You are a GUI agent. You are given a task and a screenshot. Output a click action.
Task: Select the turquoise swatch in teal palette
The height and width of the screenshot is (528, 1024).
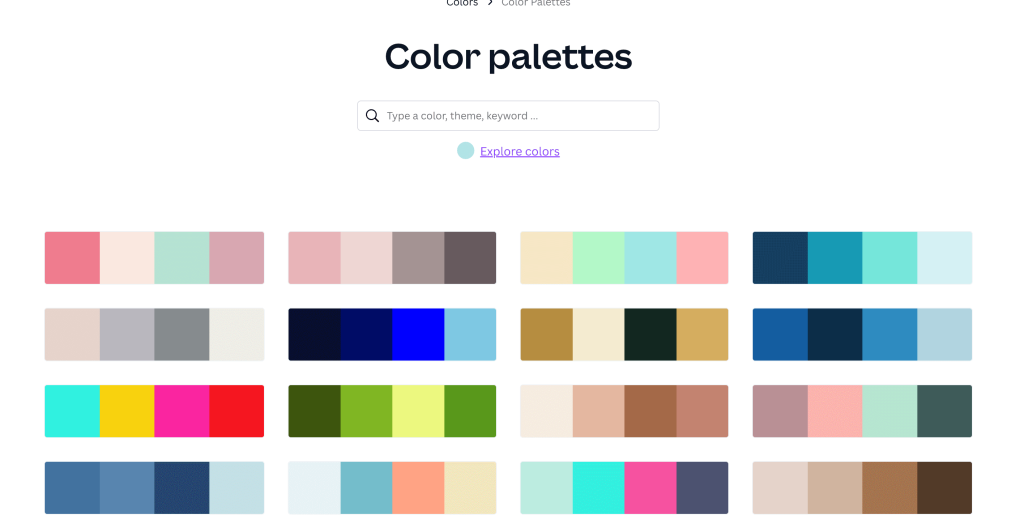(x=889, y=258)
